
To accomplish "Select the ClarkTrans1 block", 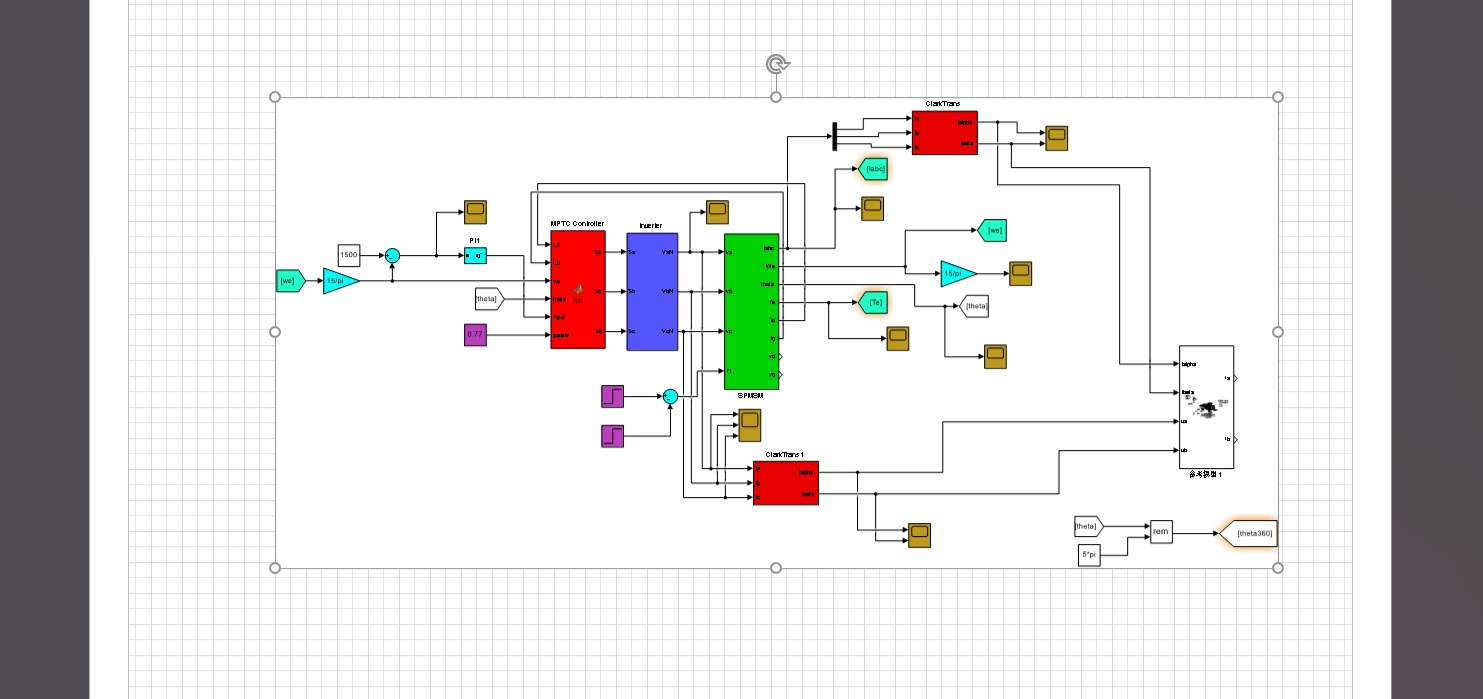I will coord(785,483).
